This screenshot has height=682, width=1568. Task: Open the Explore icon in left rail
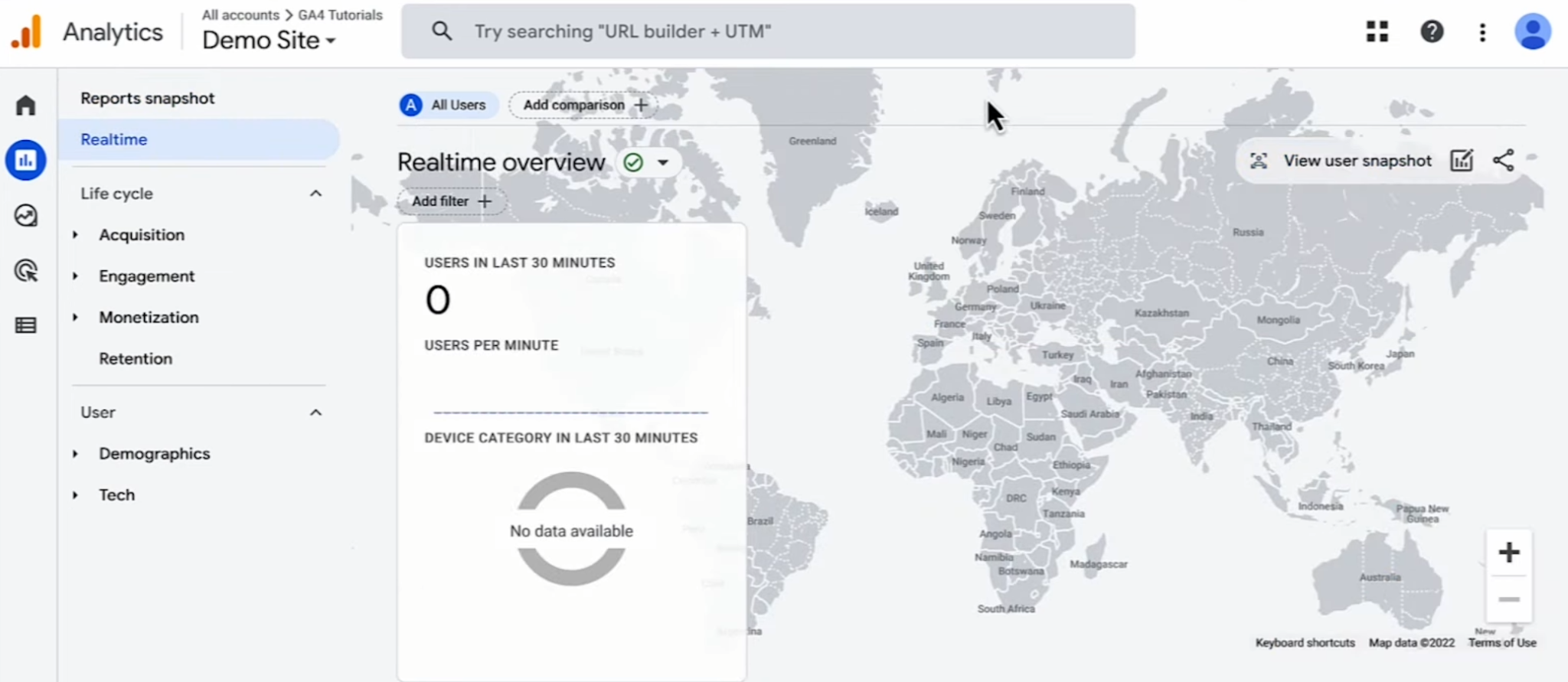[x=26, y=216]
